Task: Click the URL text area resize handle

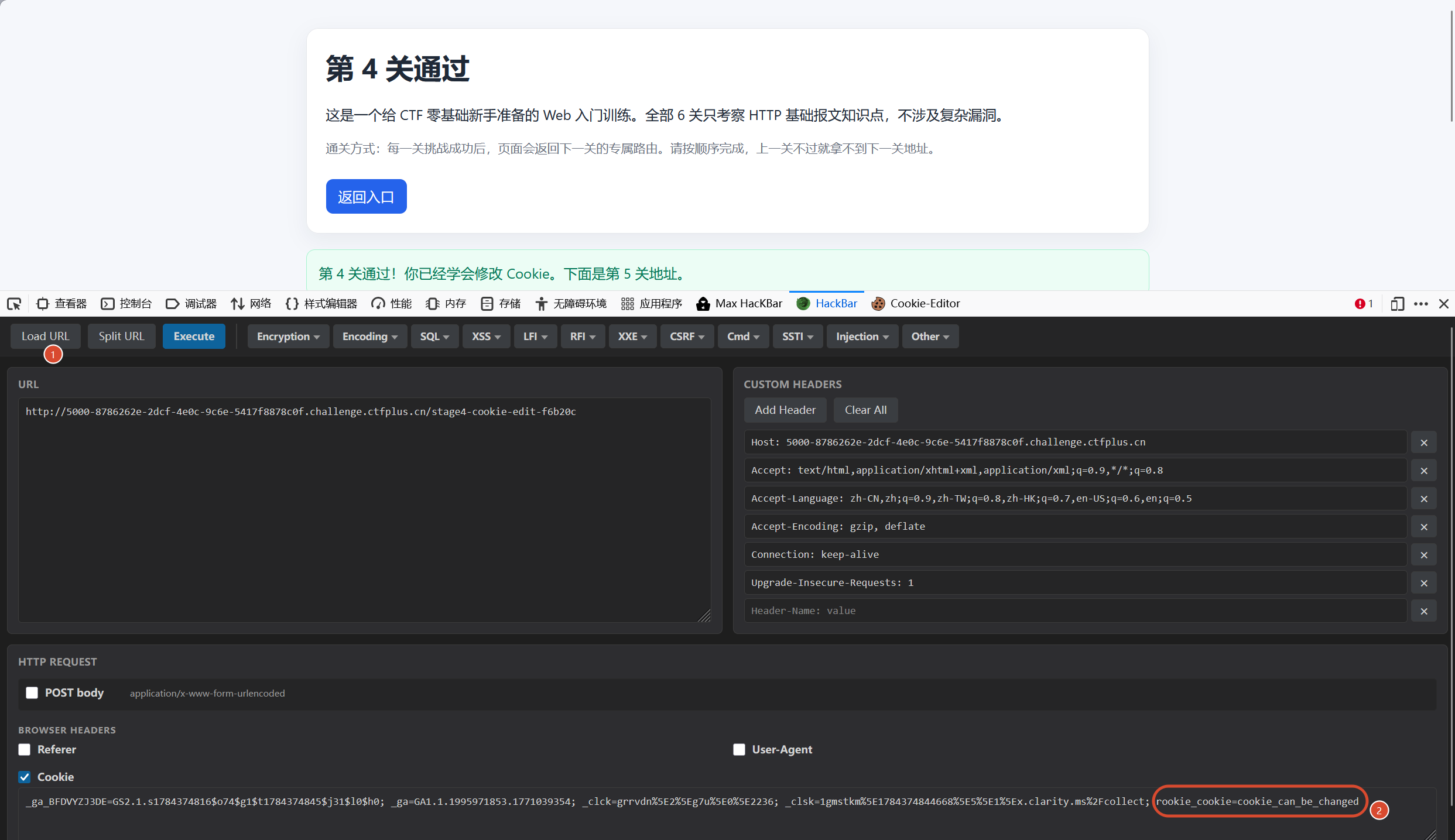Action: click(x=704, y=616)
